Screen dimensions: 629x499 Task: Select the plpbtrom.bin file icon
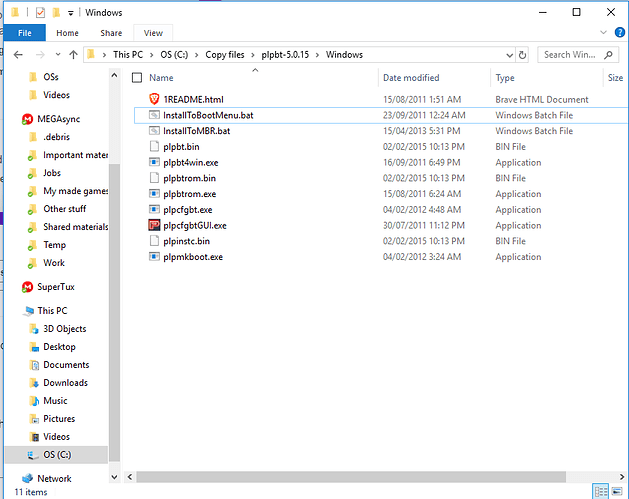154,178
